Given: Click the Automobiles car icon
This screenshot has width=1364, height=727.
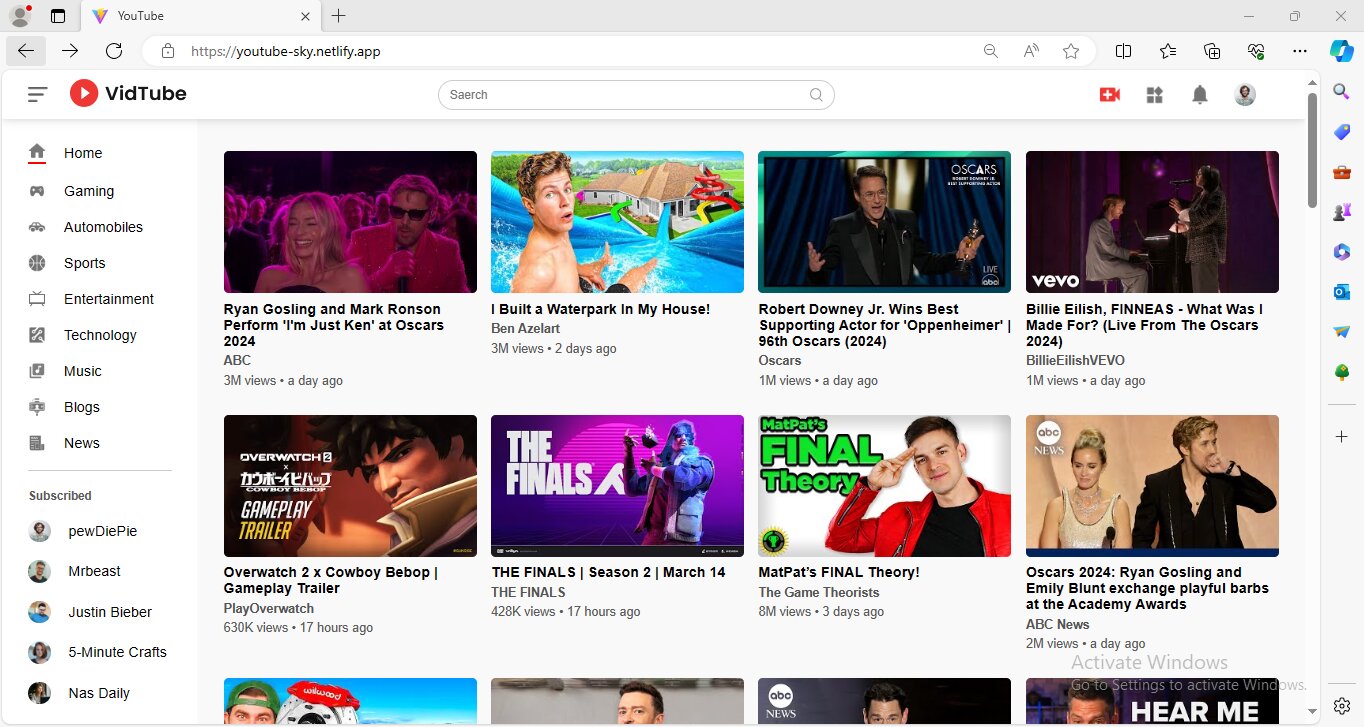Looking at the screenshot, I should tap(37, 227).
